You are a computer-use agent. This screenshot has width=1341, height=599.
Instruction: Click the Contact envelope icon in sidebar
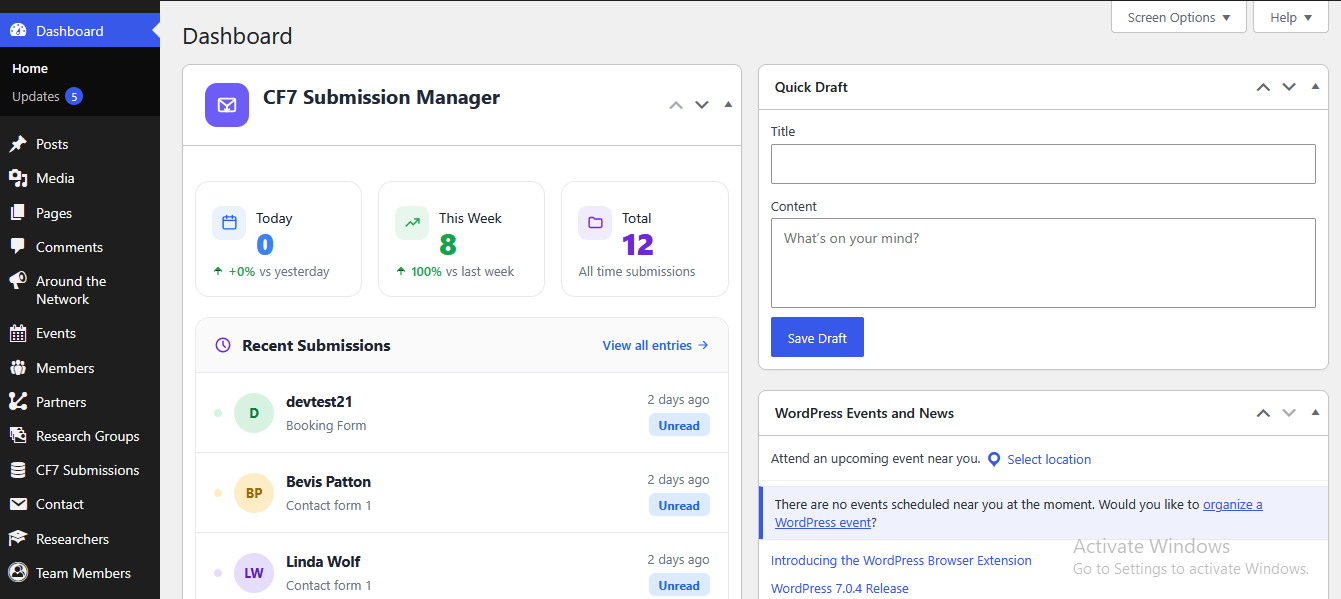[18, 504]
